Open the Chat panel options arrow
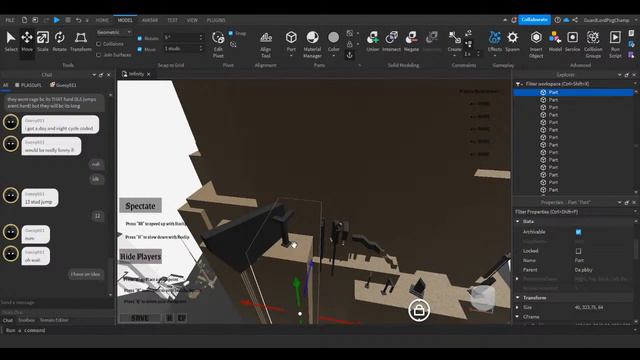The image size is (640, 360). click(94, 75)
